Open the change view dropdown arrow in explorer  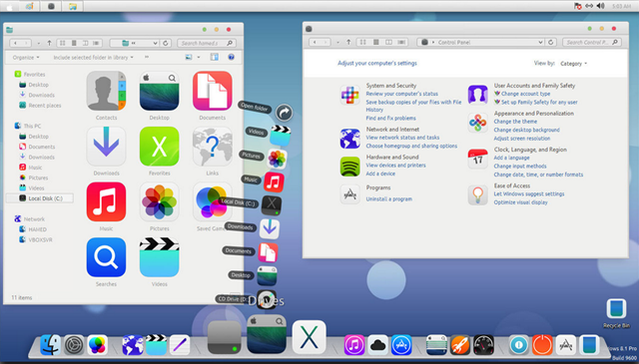point(198,57)
